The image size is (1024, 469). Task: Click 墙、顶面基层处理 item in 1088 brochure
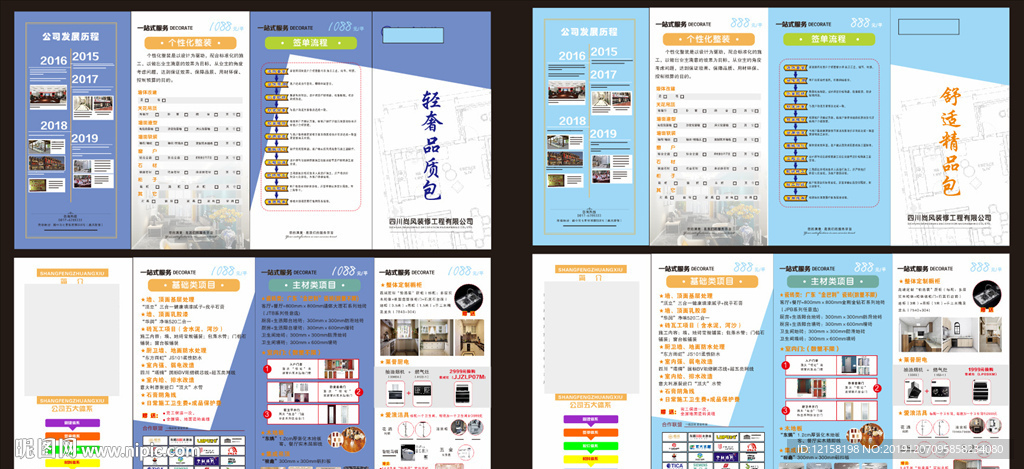pyautogui.click(x=169, y=299)
